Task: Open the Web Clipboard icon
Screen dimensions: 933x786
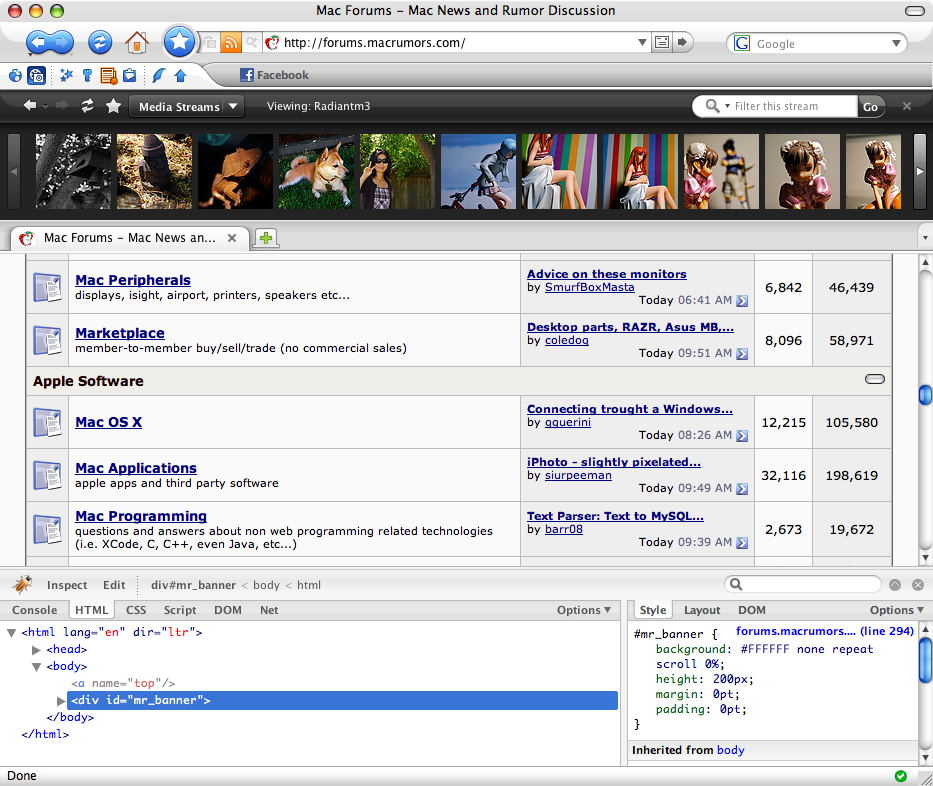Action: tap(129, 76)
